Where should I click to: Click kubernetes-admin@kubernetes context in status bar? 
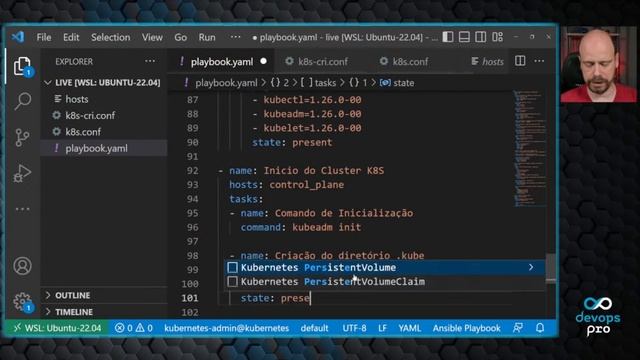click(x=227, y=328)
